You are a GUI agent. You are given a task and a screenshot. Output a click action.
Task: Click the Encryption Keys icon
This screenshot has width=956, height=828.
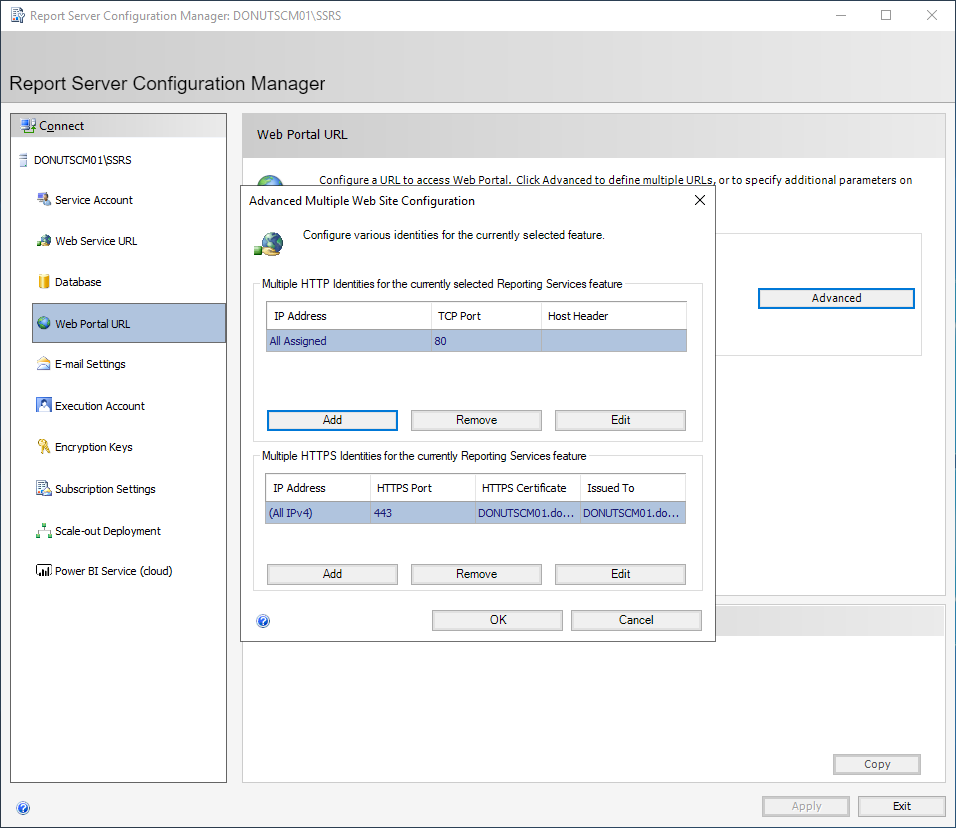(43, 447)
